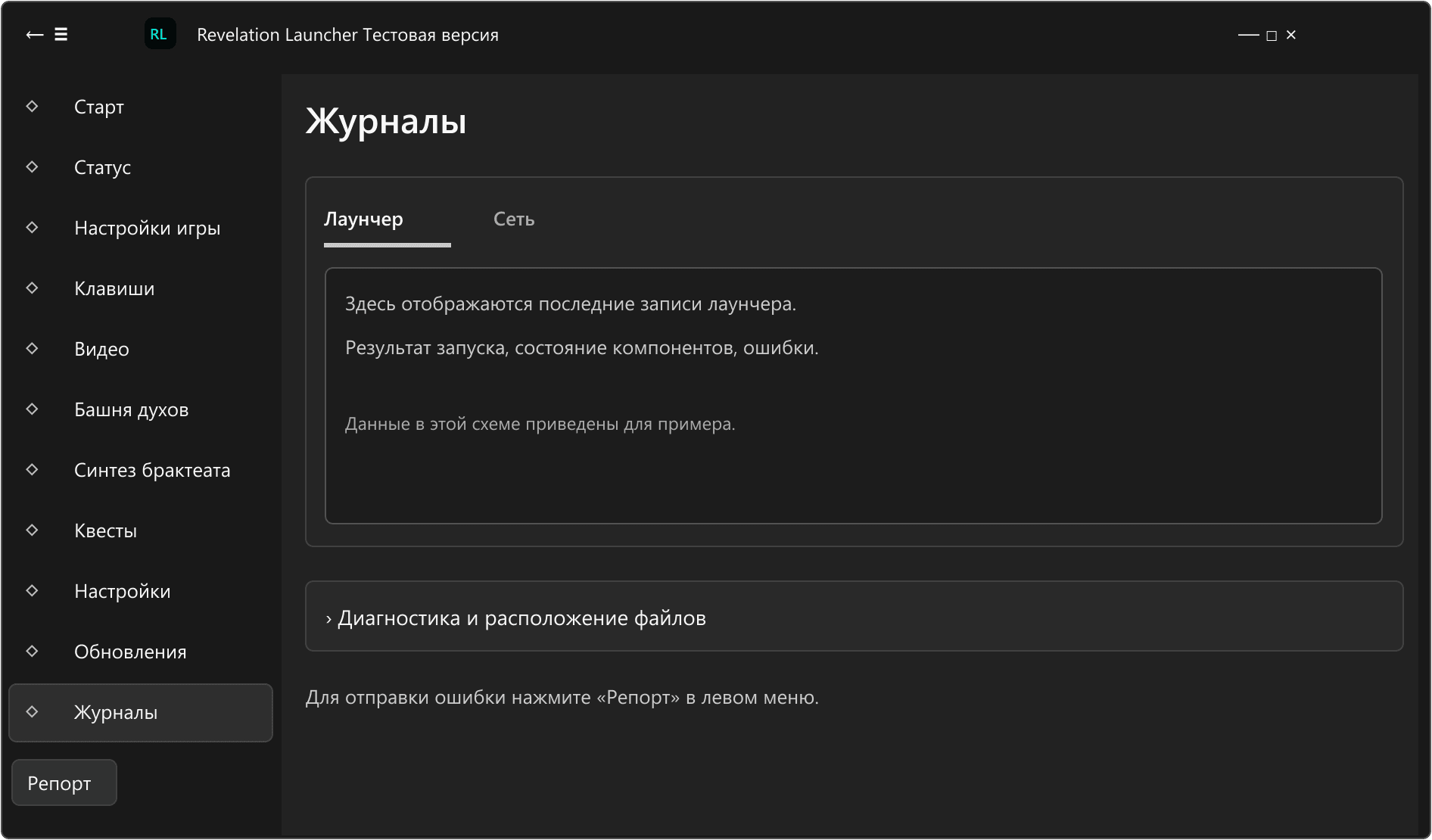Expand Диагностика и расположение файлов
The height and width of the screenshot is (840, 1432).
854,617
